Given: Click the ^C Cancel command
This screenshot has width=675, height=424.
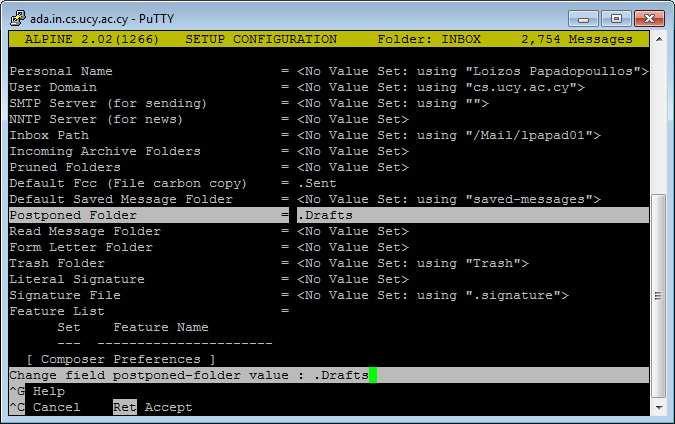Looking at the screenshot, I should pyautogui.click(x=45, y=407).
